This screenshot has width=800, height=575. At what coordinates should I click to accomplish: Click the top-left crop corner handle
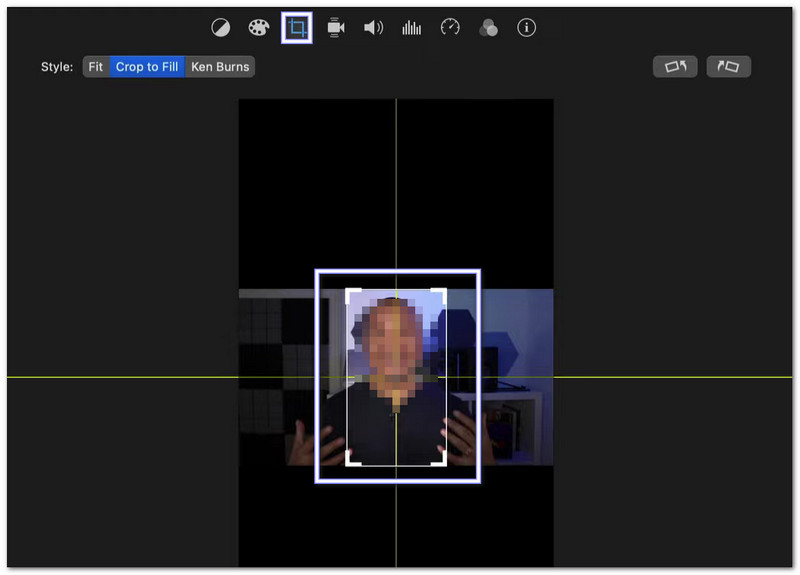[349, 292]
